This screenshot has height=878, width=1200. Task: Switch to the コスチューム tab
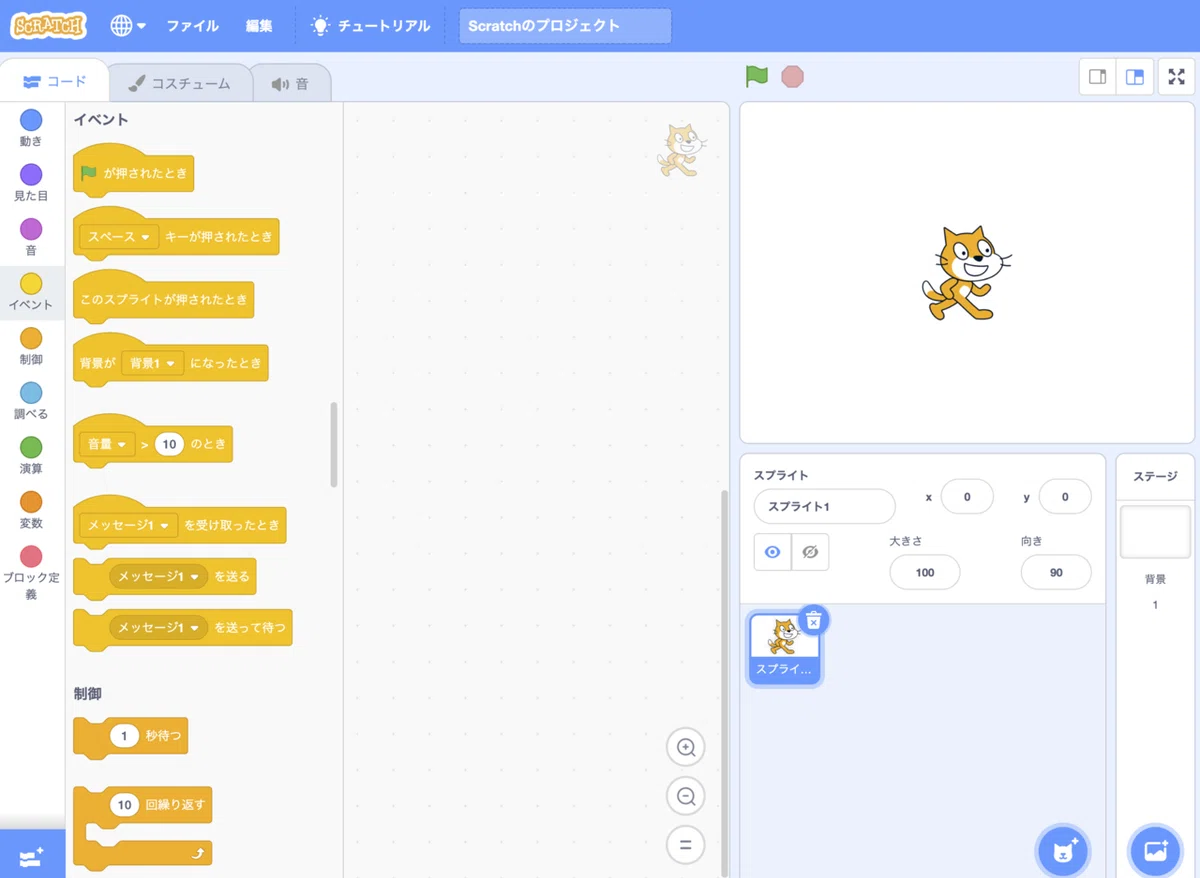(x=179, y=84)
